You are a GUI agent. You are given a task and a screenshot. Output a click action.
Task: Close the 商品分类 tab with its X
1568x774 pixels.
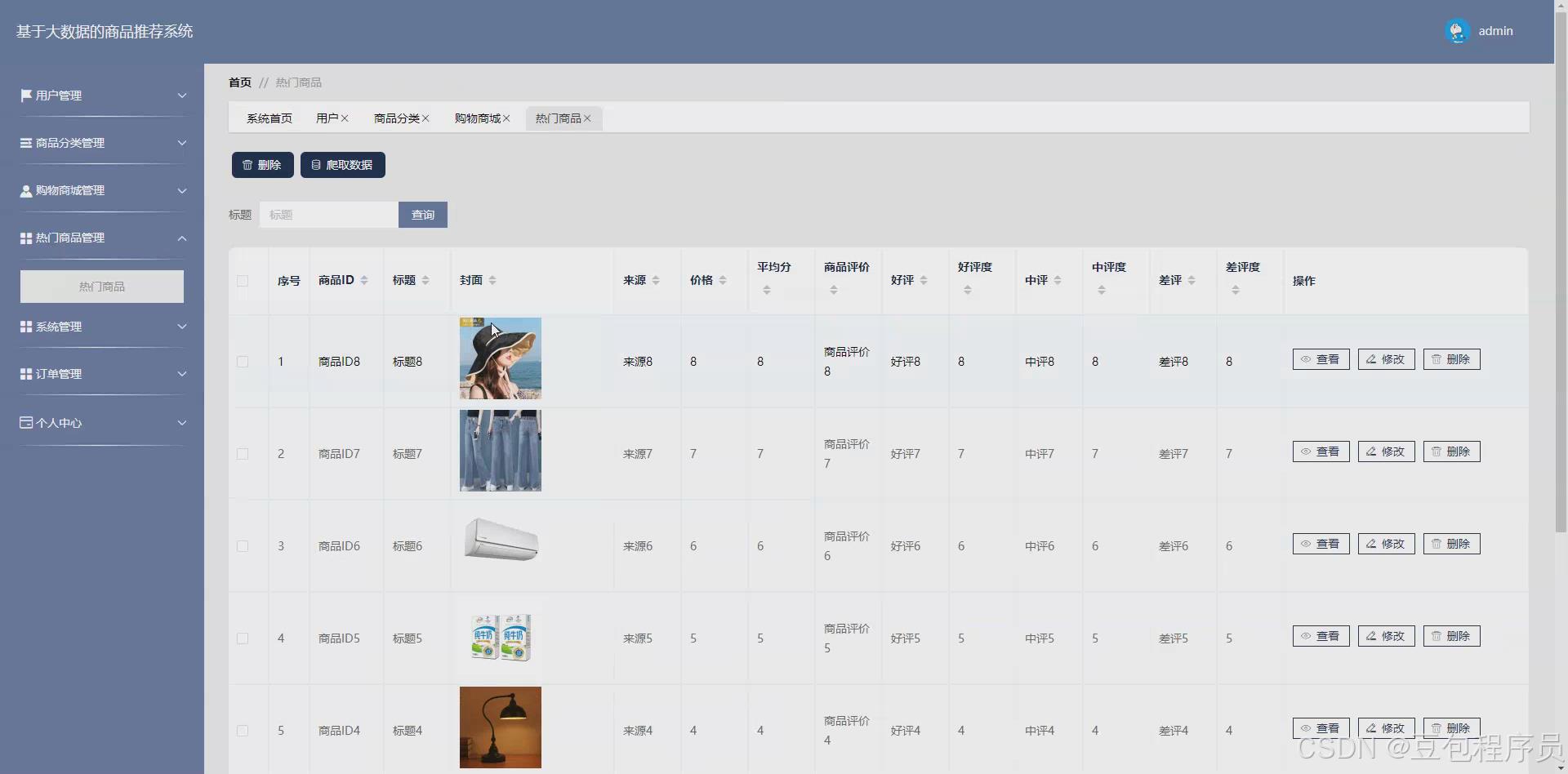point(425,118)
